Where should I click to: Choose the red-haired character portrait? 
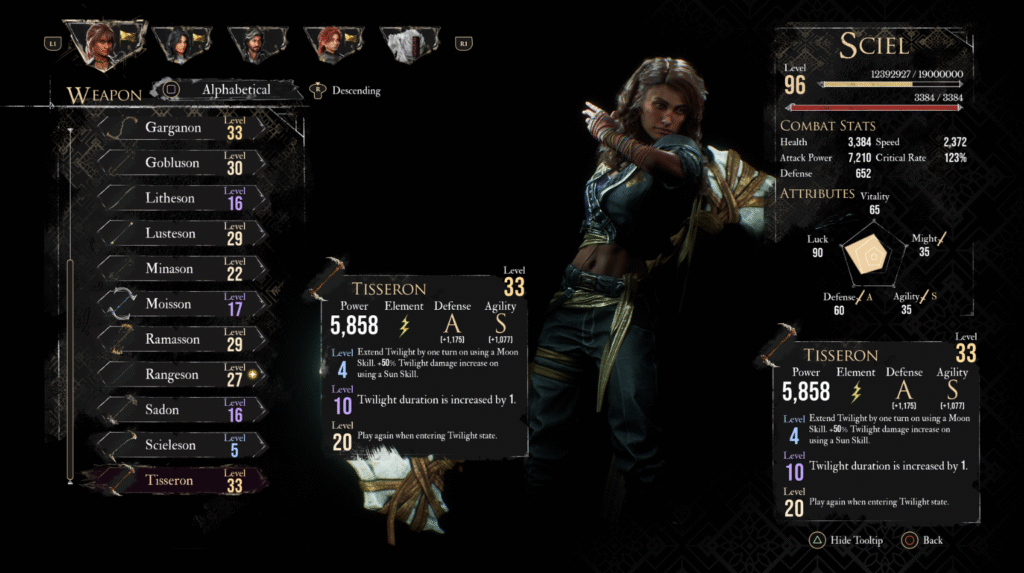(x=334, y=44)
